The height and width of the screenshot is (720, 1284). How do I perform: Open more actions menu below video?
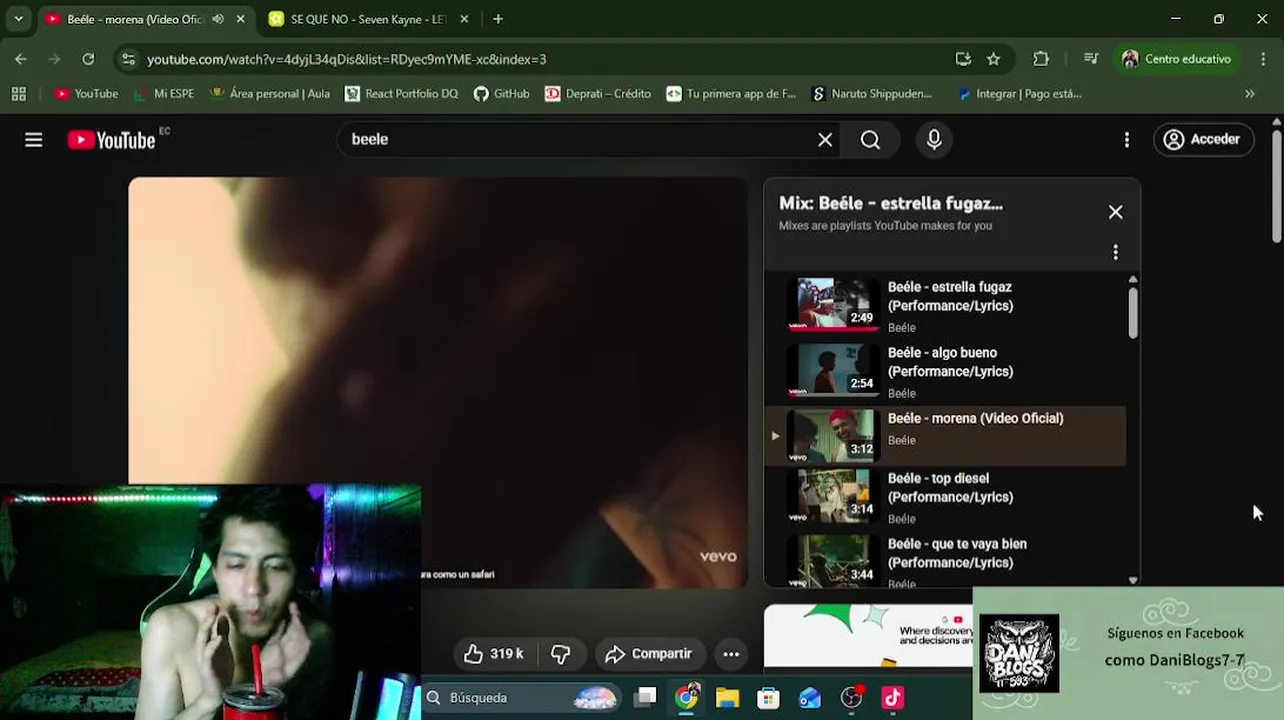[731, 654]
